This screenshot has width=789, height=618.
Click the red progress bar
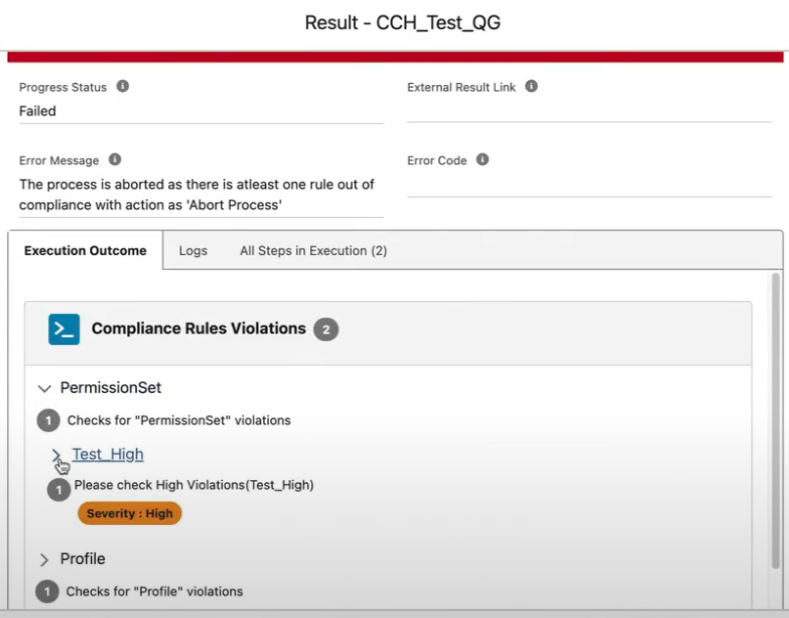[x=395, y=57]
